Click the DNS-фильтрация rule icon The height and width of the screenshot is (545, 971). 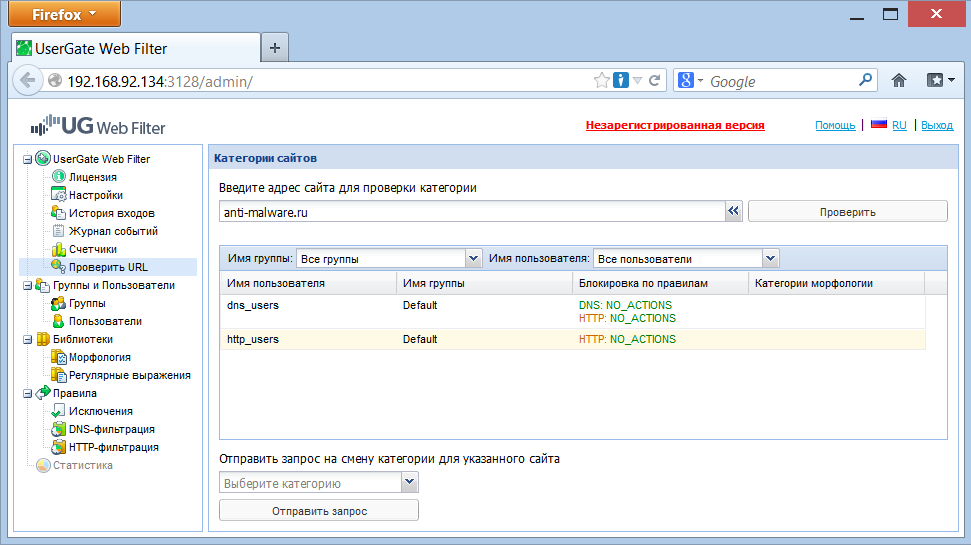(59, 429)
